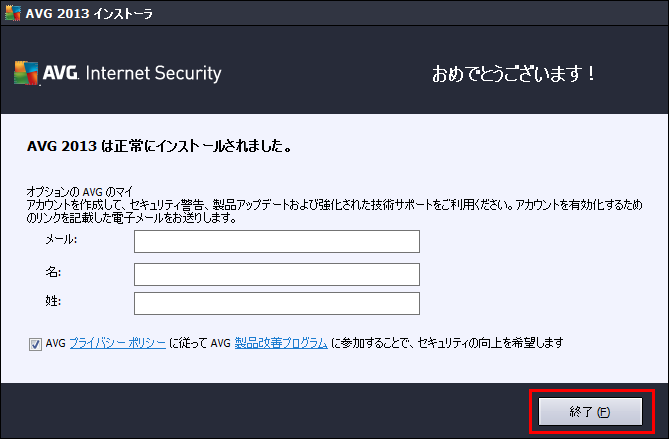Click the 終了 (F) finish button

pyautogui.click(x=590, y=411)
